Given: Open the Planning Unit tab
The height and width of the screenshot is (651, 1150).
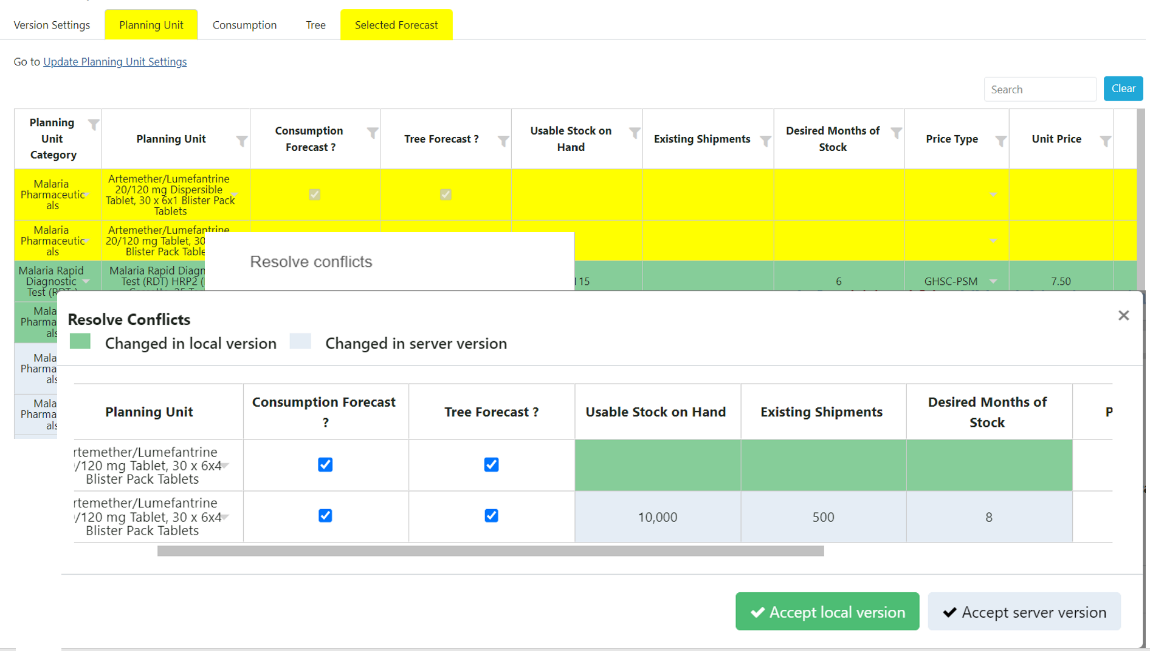Looking at the screenshot, I should pyautogui.click(x=151, y=25).
